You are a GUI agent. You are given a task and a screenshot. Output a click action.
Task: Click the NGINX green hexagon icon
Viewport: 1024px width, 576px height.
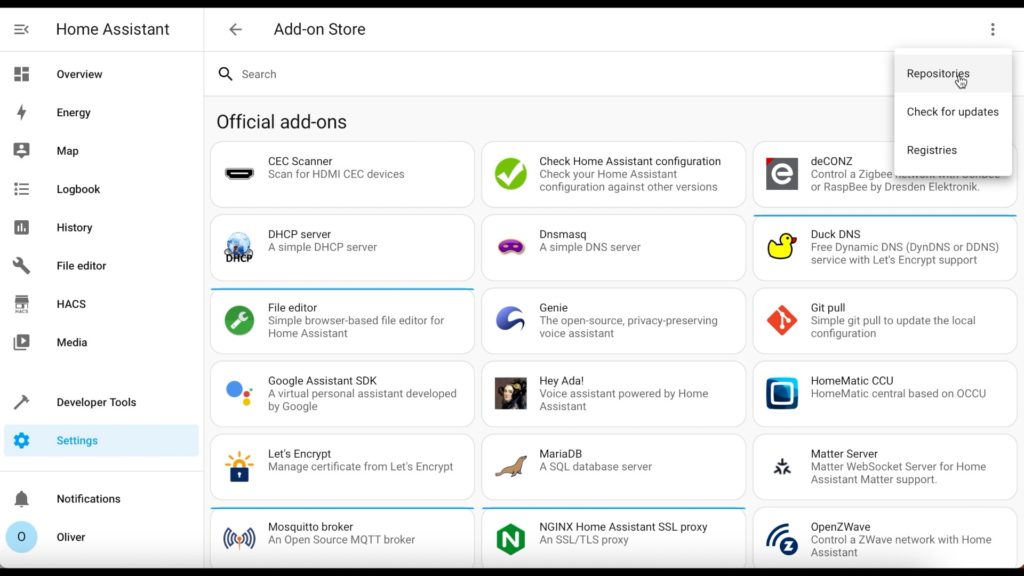point(511,539)
